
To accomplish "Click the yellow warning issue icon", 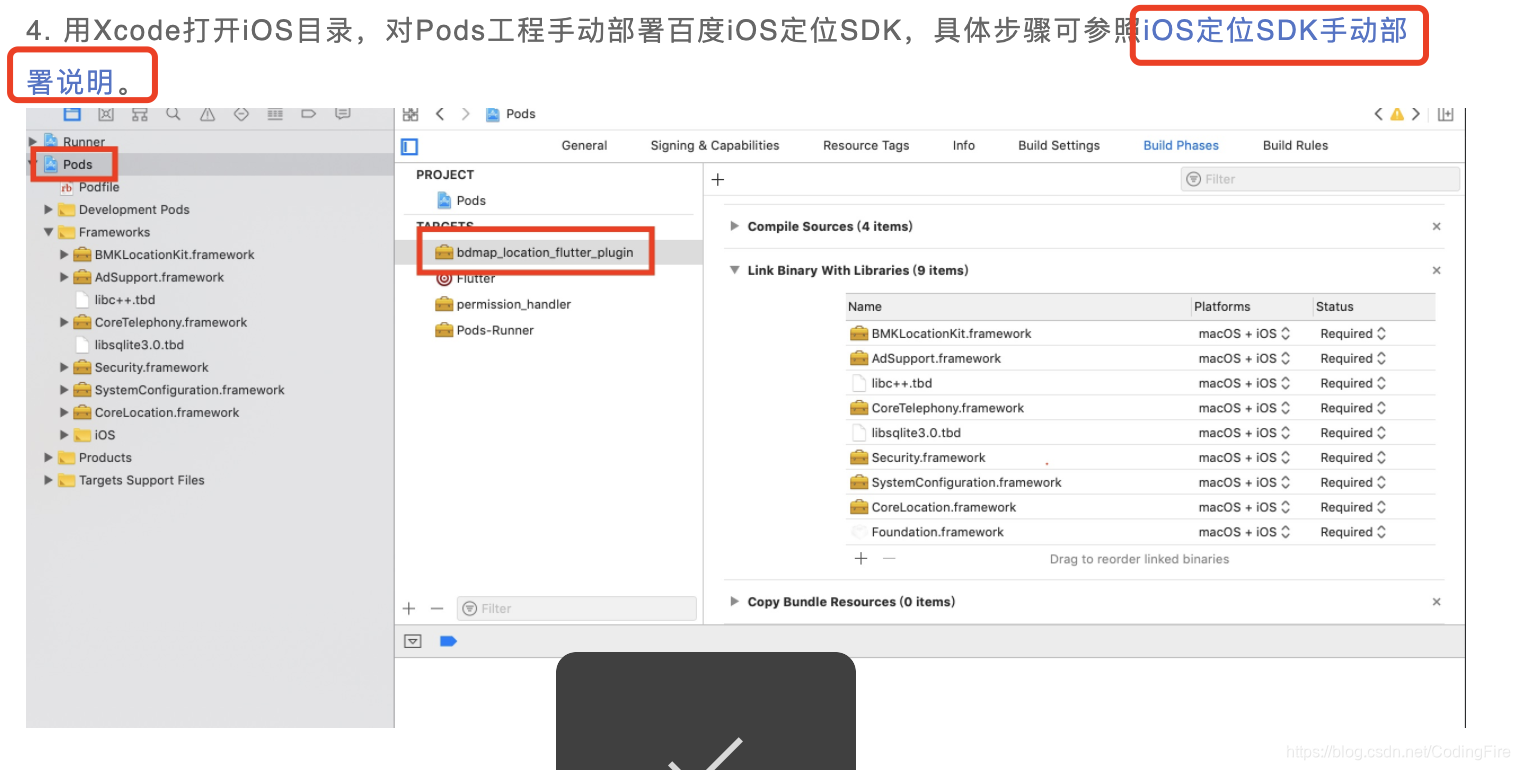I will pos(1397,114).
